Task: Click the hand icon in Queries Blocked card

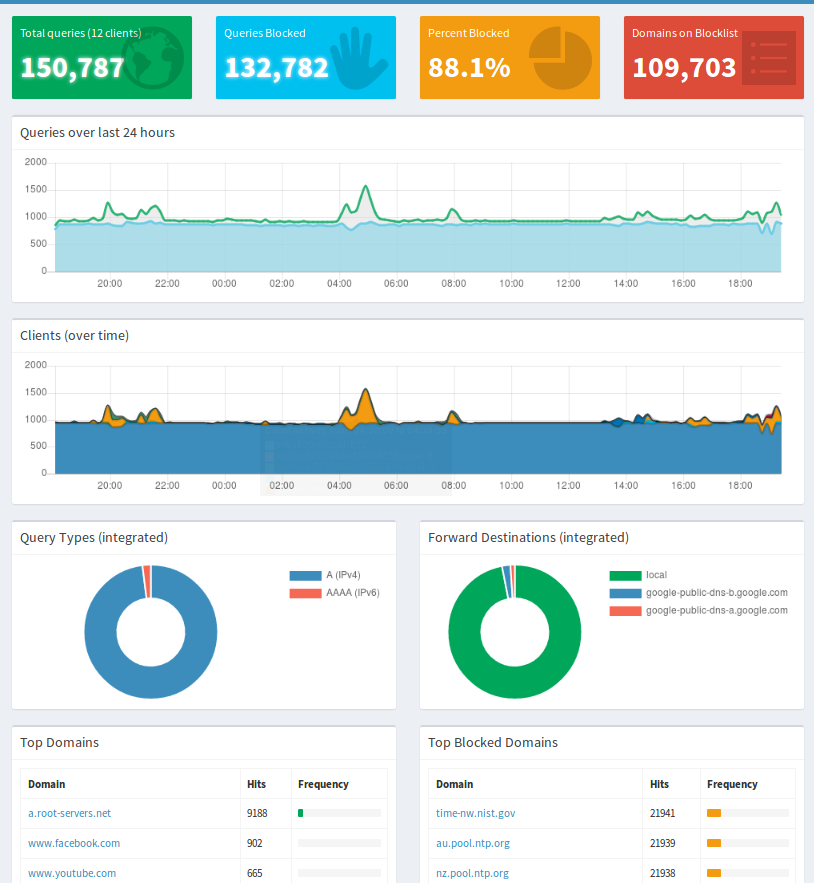Action: coord(356,58)
